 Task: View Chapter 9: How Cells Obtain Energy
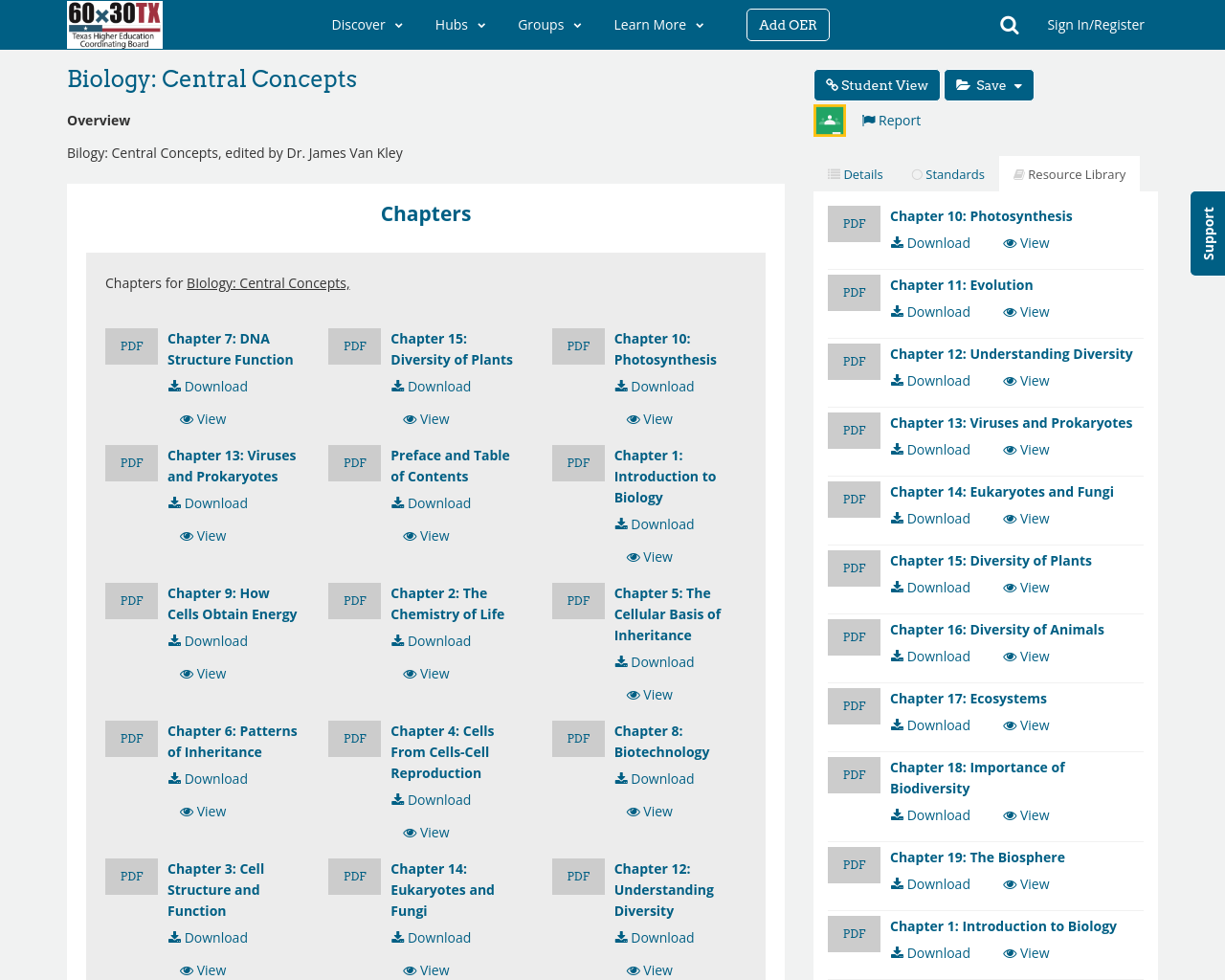203,674
